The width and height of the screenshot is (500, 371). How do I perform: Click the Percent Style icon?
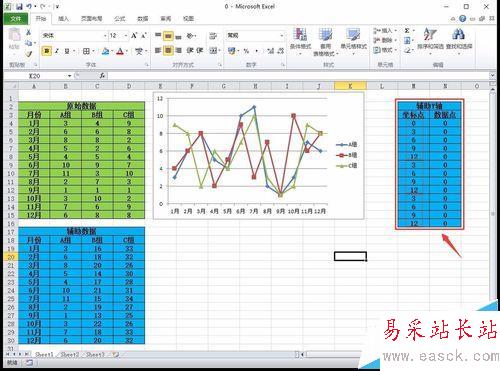pyautogui.click(x=246, y=51)
